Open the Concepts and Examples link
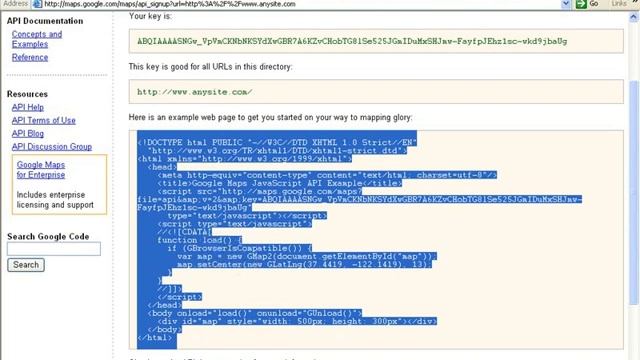The height and width of the screenshot is (360, 640). (x=37, y=39)
